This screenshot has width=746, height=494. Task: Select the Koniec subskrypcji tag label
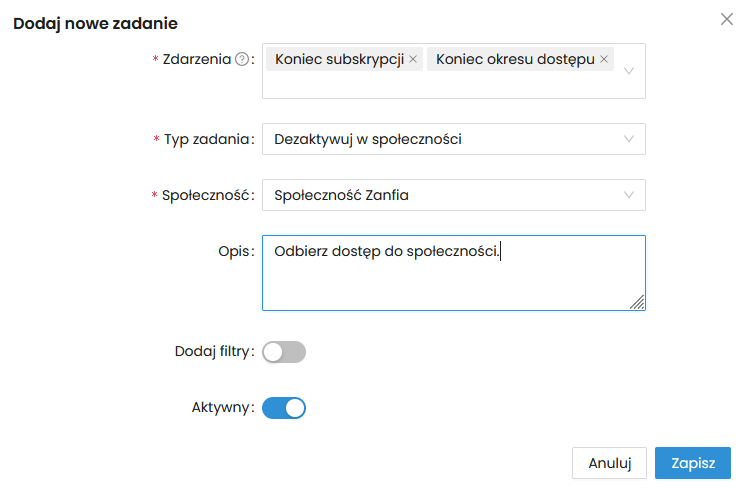pyautogui.click(x=339, y=59)
